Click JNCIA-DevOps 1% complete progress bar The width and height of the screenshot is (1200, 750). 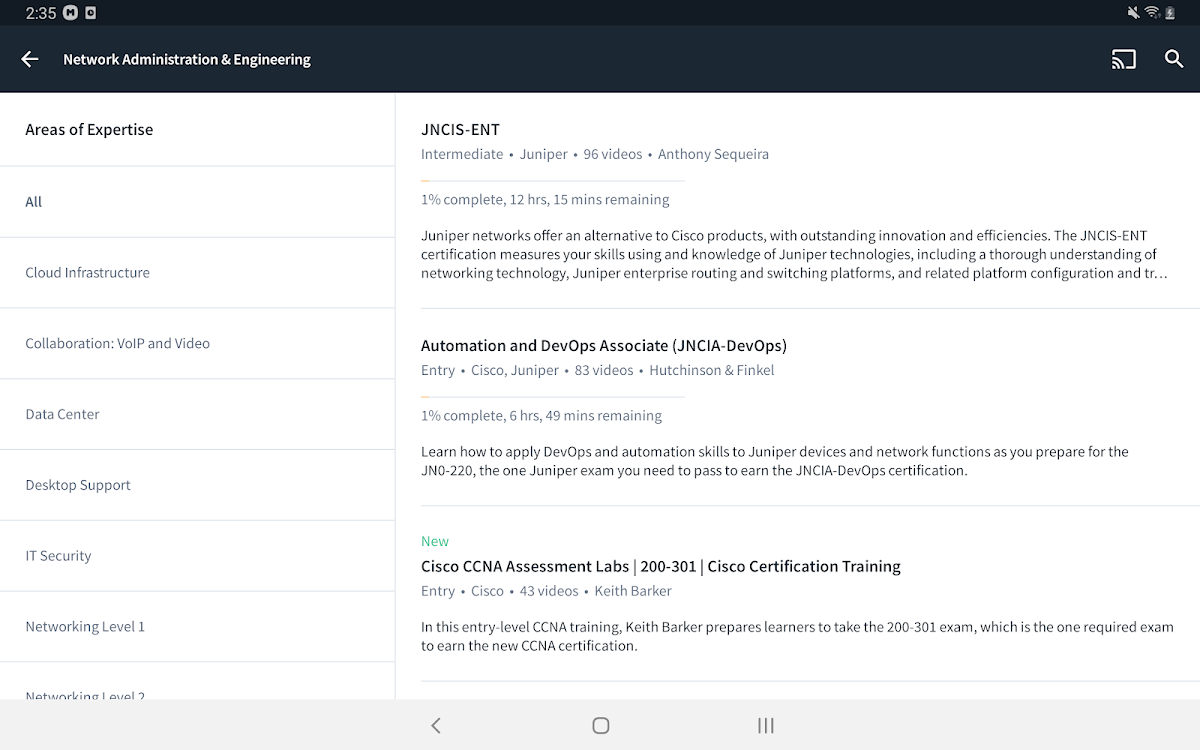pyautogui.click(x=552, y=397)
